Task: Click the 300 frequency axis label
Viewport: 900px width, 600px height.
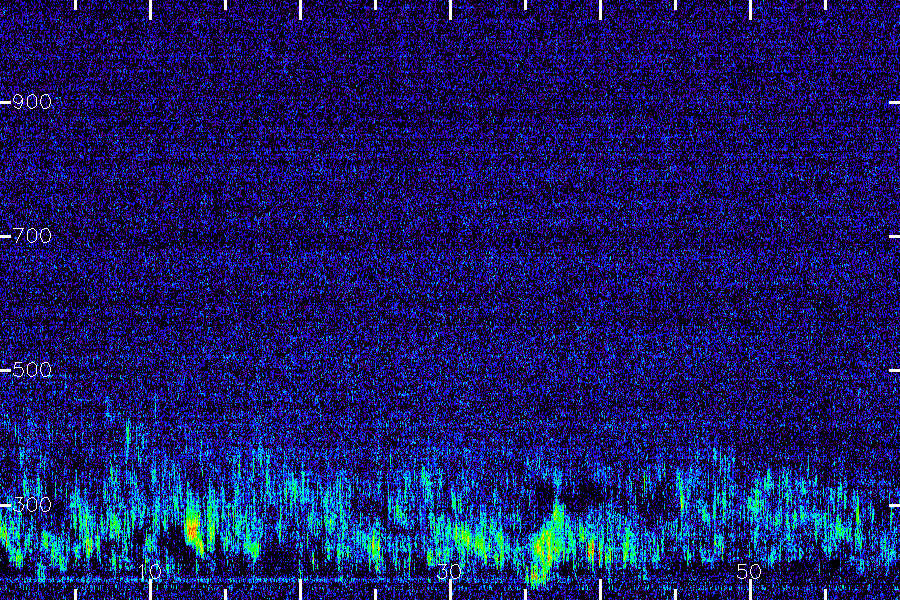Action: (x=32, y=505)
